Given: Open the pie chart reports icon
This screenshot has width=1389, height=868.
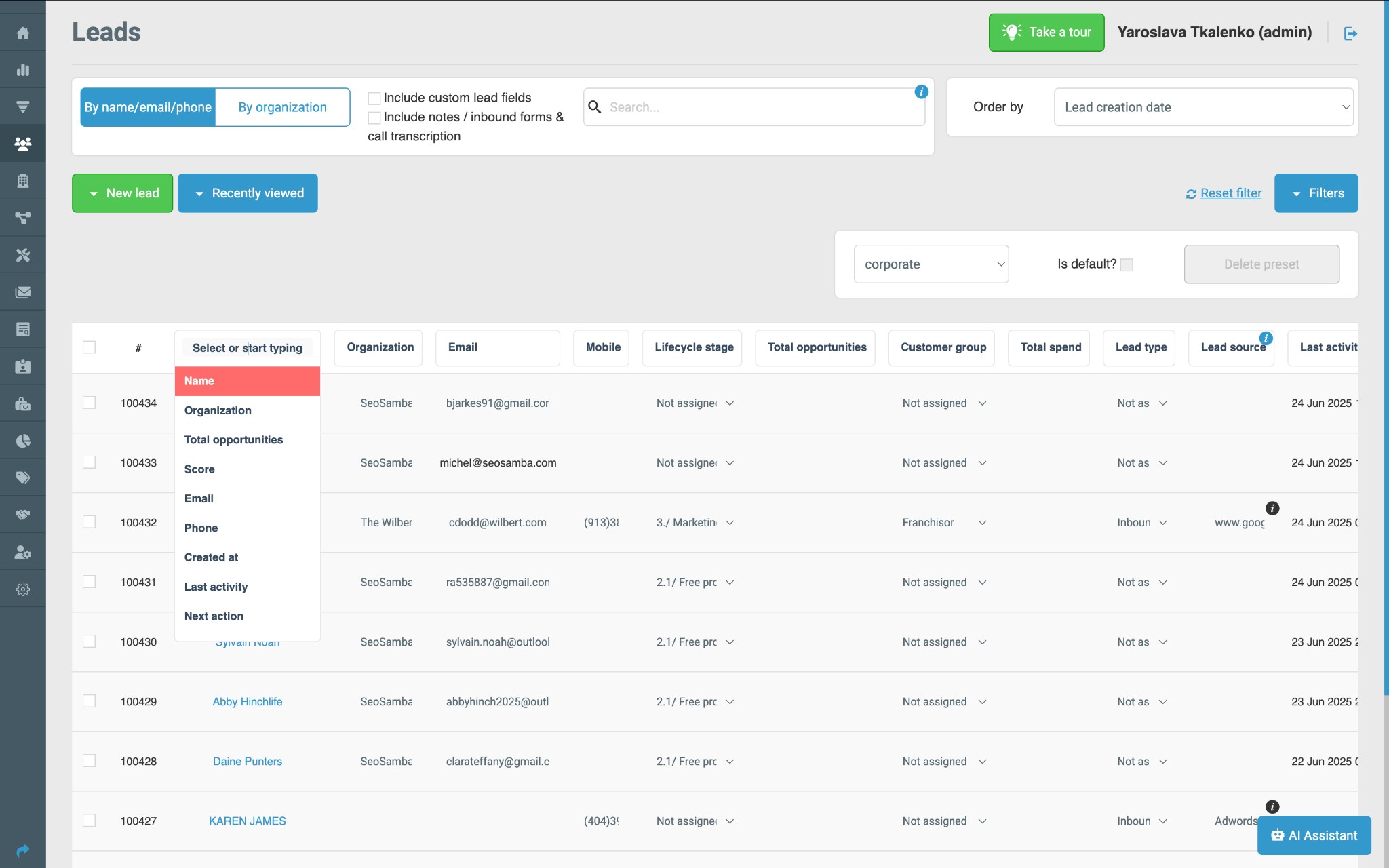Looking at the screenshot, I should click(x=23, y=441).
